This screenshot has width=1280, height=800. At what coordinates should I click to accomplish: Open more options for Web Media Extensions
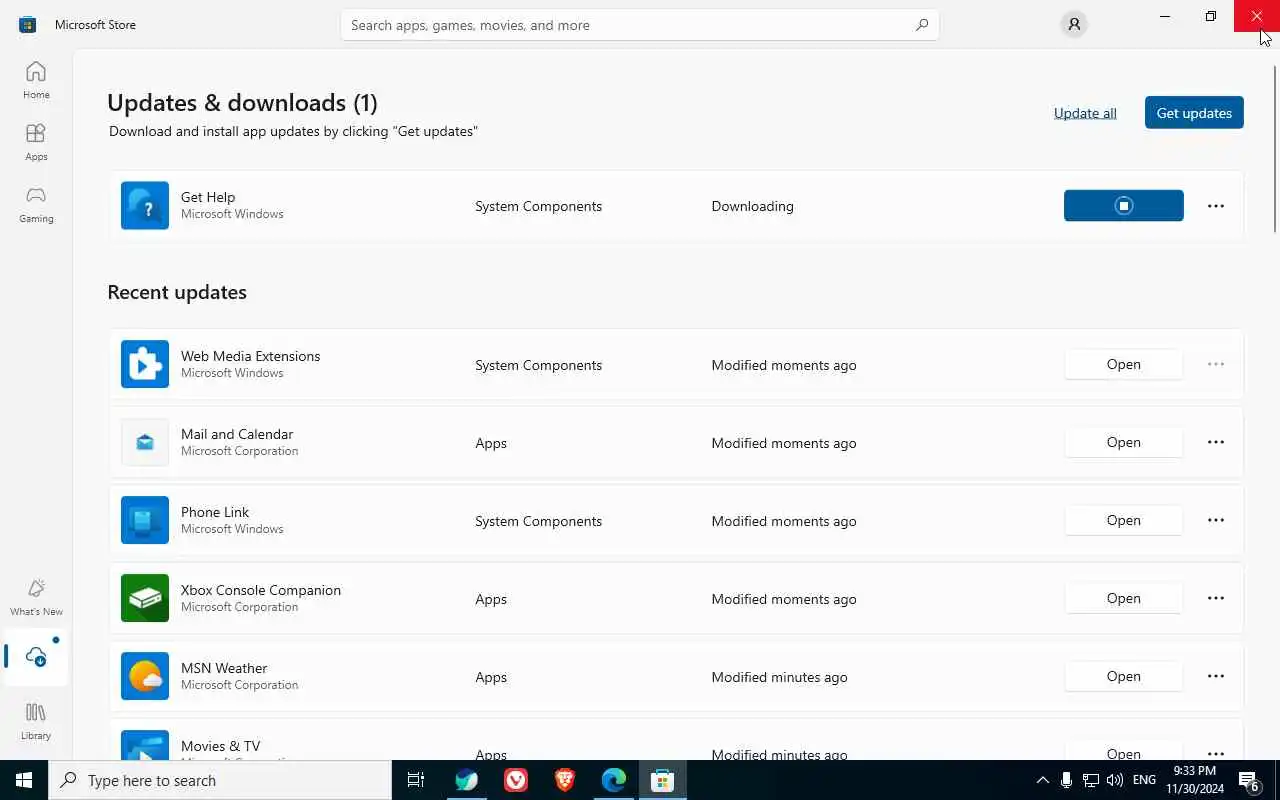point(1216,364)
